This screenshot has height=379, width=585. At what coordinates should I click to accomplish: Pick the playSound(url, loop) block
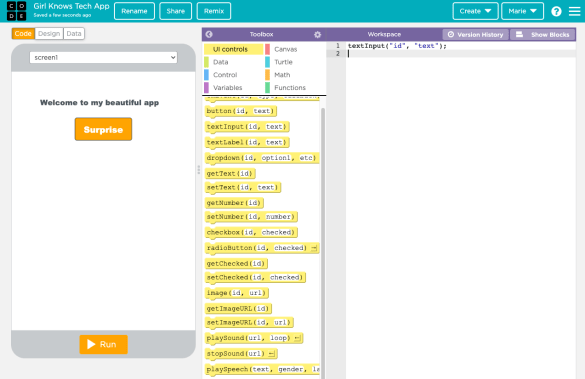(x=254, y=338)
